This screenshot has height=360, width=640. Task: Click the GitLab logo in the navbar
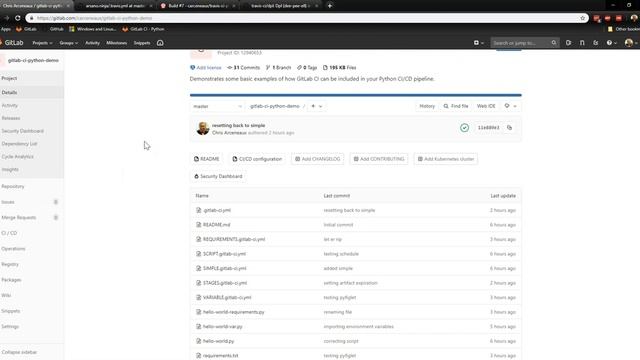11,43
